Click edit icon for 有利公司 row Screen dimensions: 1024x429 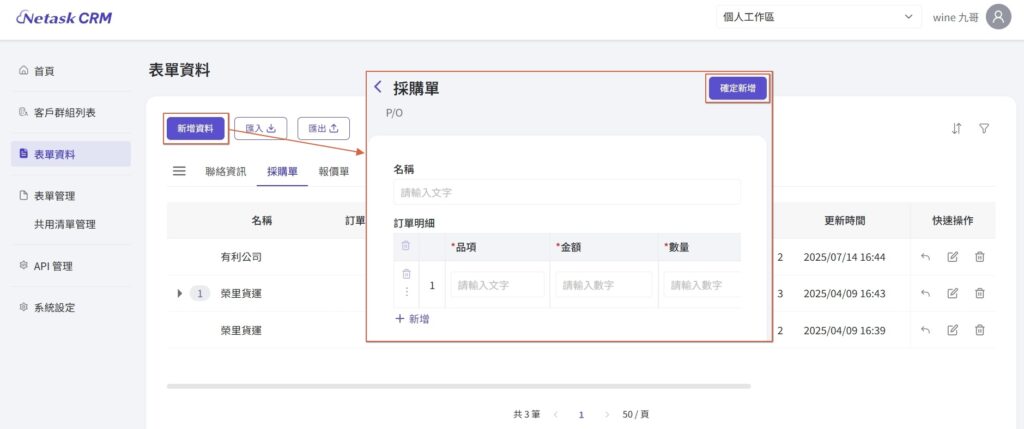(952, 257)
